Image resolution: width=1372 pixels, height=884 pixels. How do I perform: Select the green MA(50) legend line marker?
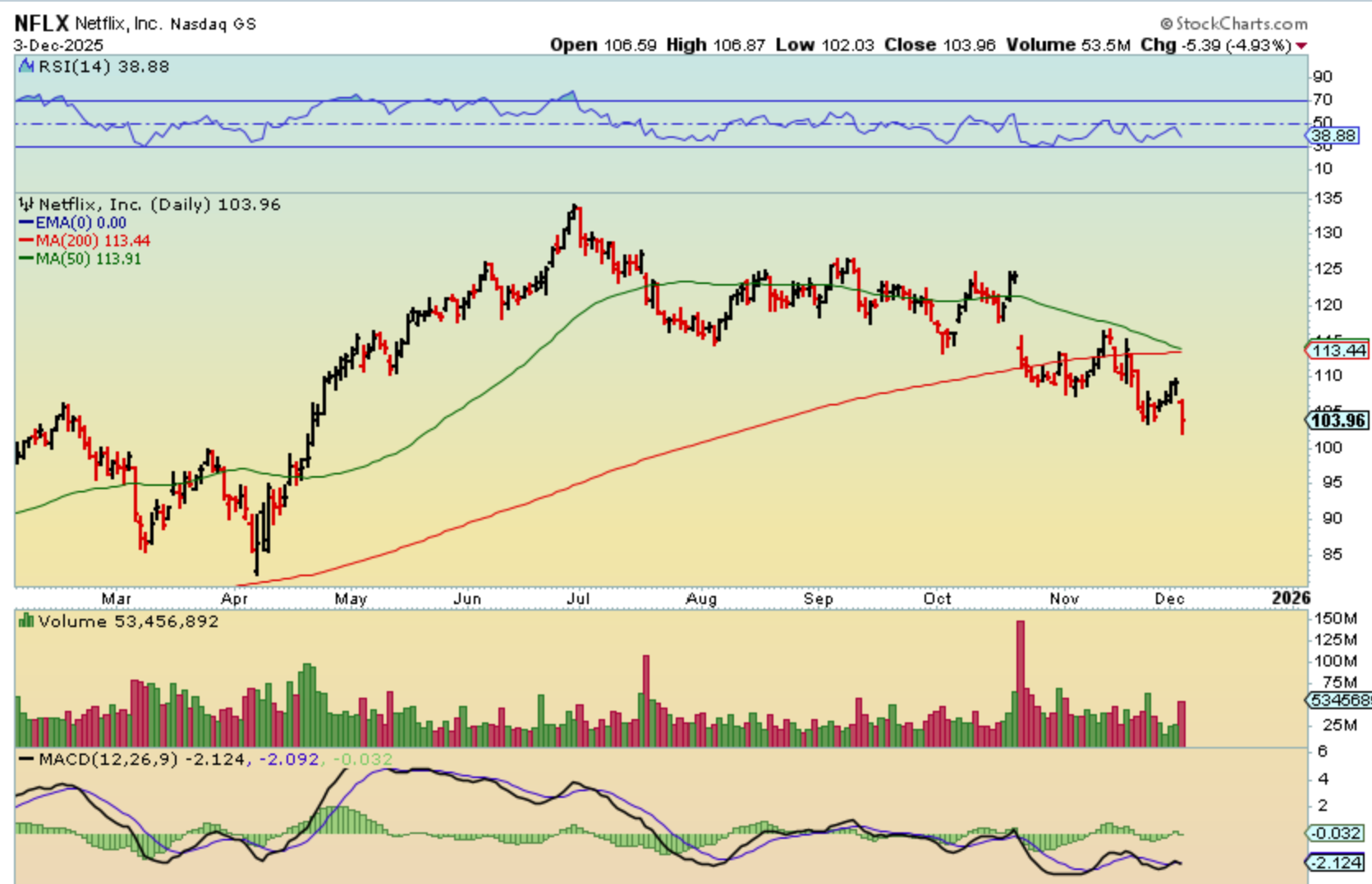point(26,259)
